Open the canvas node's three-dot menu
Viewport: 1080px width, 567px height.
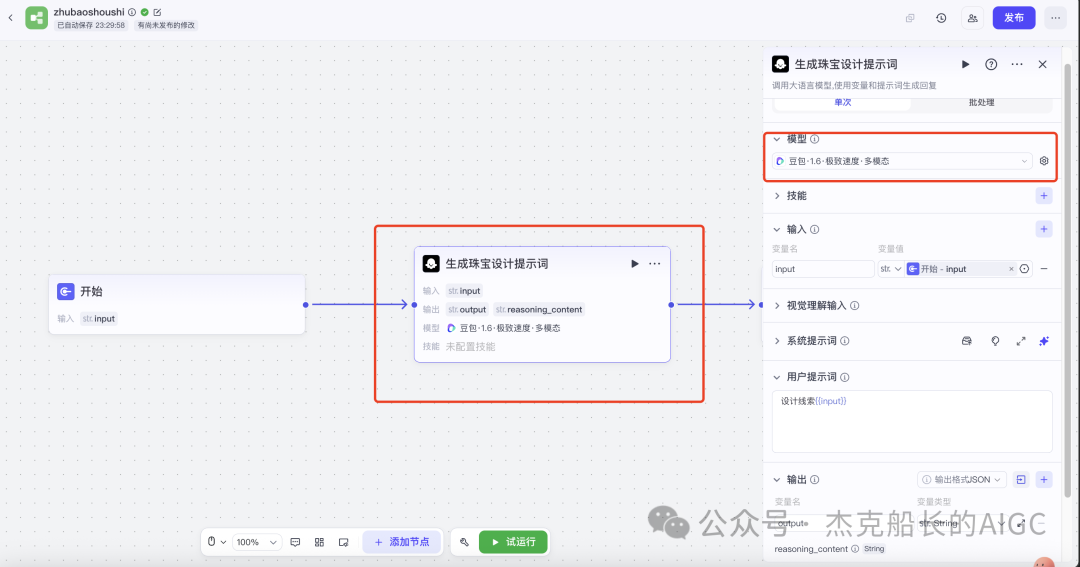(654, 264)
